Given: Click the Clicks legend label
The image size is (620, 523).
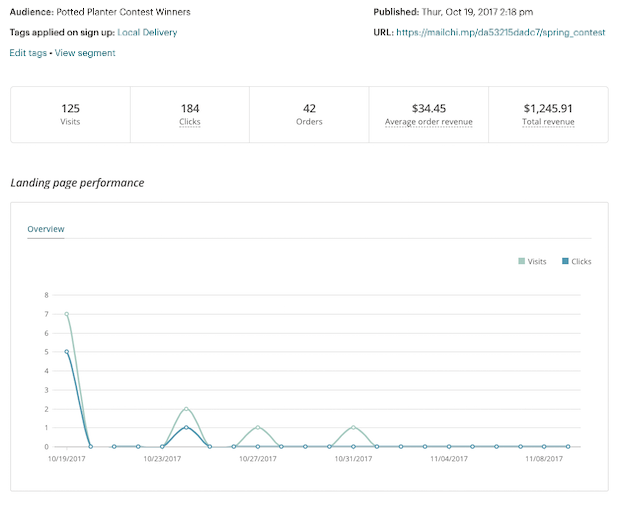Looking at the screenshot, I should coord(581,261).
